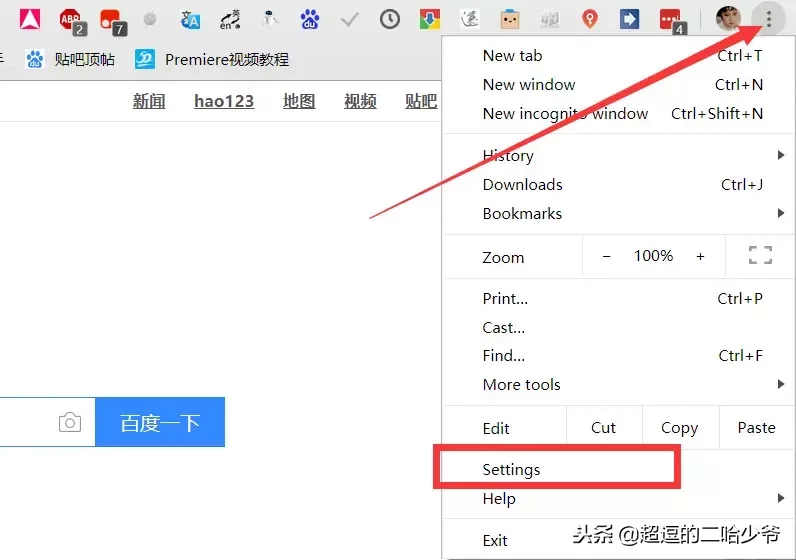
Task: Choose Exit from the menu
Action: click(x=618, y=540)
